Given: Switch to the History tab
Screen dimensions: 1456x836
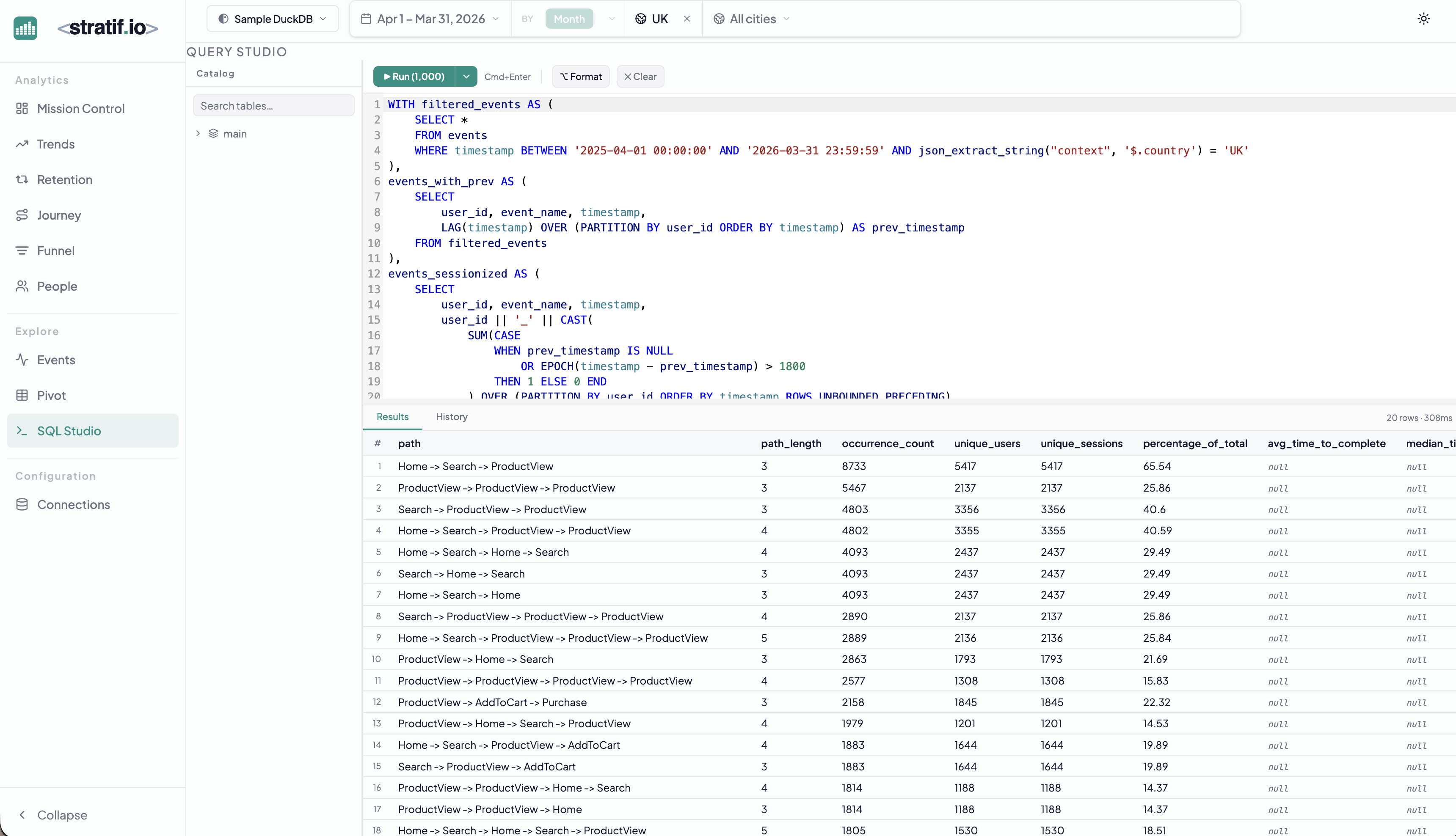Looking at the screenshot, I should (452, 417).
